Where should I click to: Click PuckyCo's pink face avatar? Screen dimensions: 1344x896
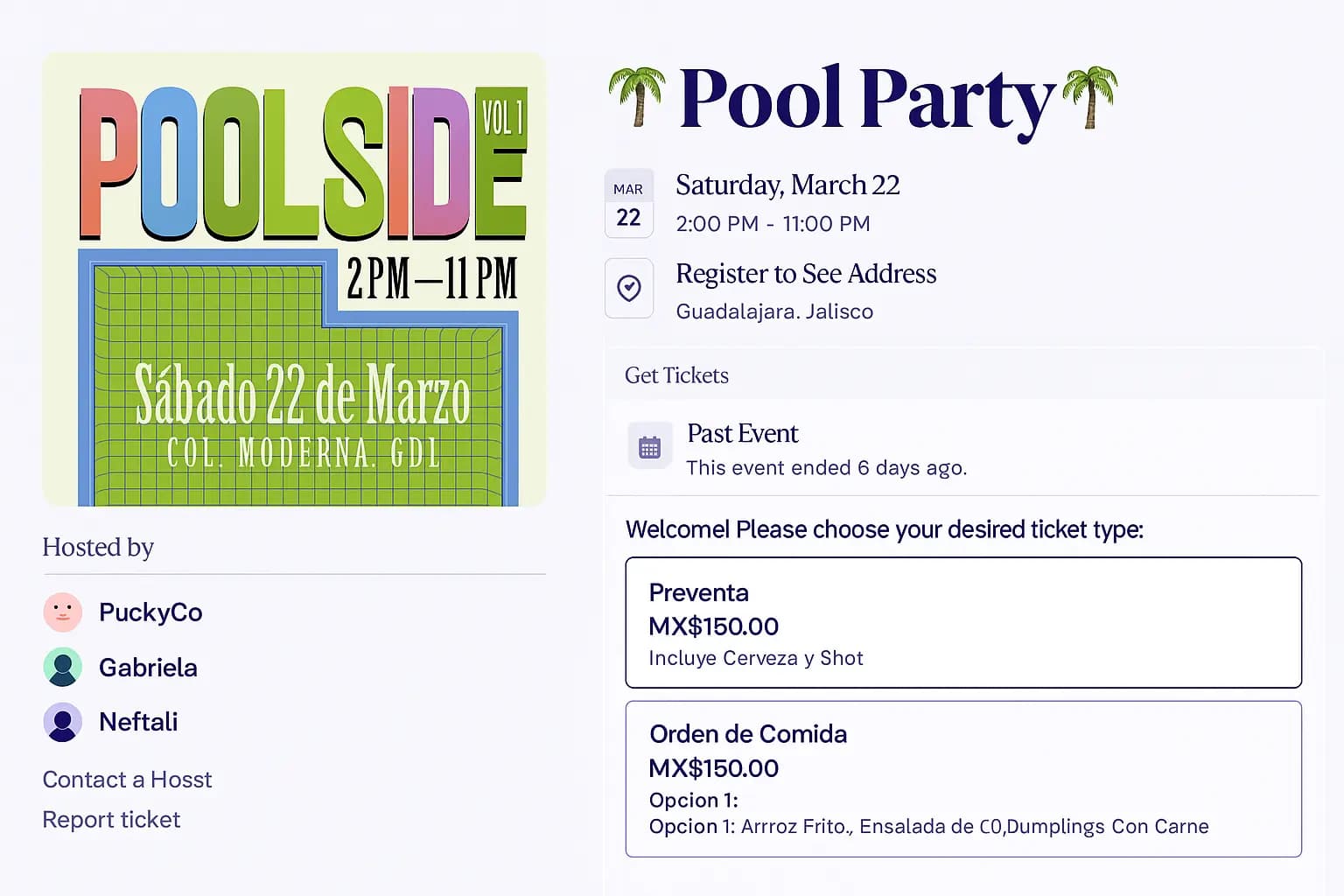pos(63,612)
